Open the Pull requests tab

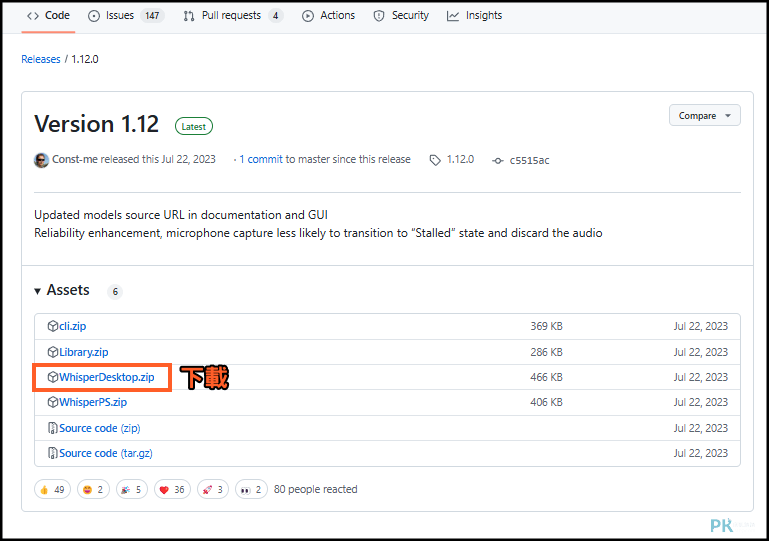pos(233,16)
